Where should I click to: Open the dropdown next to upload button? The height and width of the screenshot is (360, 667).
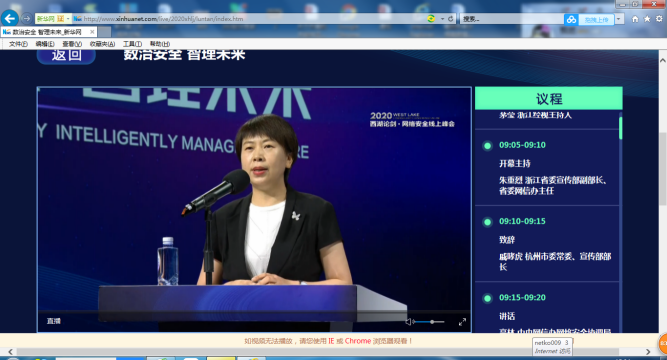pos(619,19)
